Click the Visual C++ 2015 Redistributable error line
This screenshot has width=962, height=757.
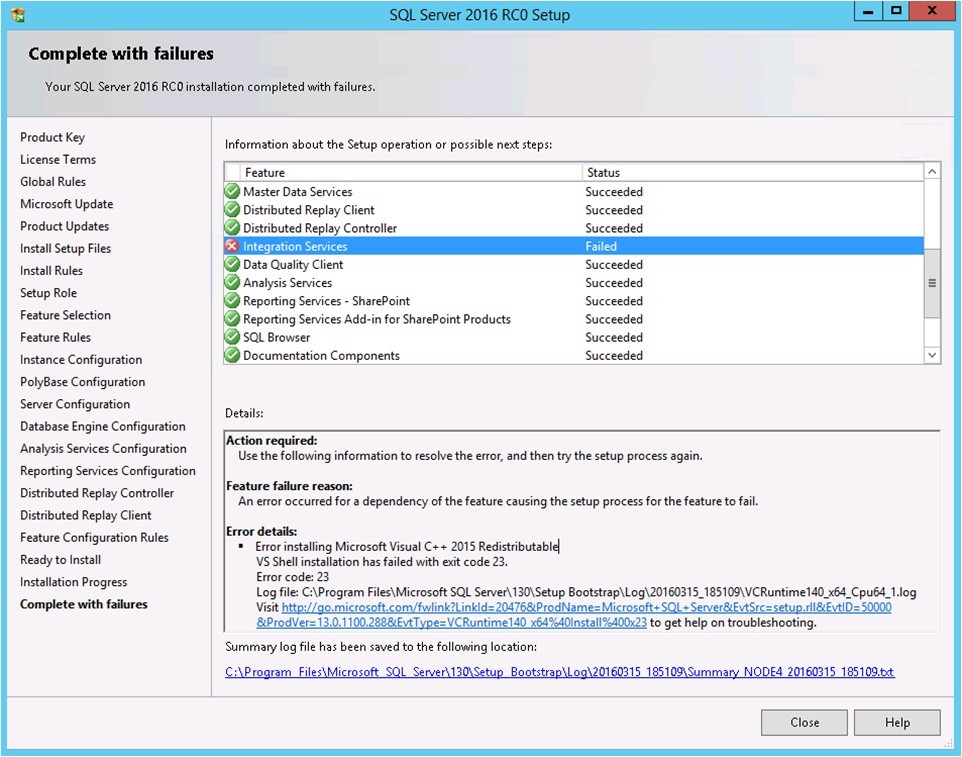[x=407, y=547]
